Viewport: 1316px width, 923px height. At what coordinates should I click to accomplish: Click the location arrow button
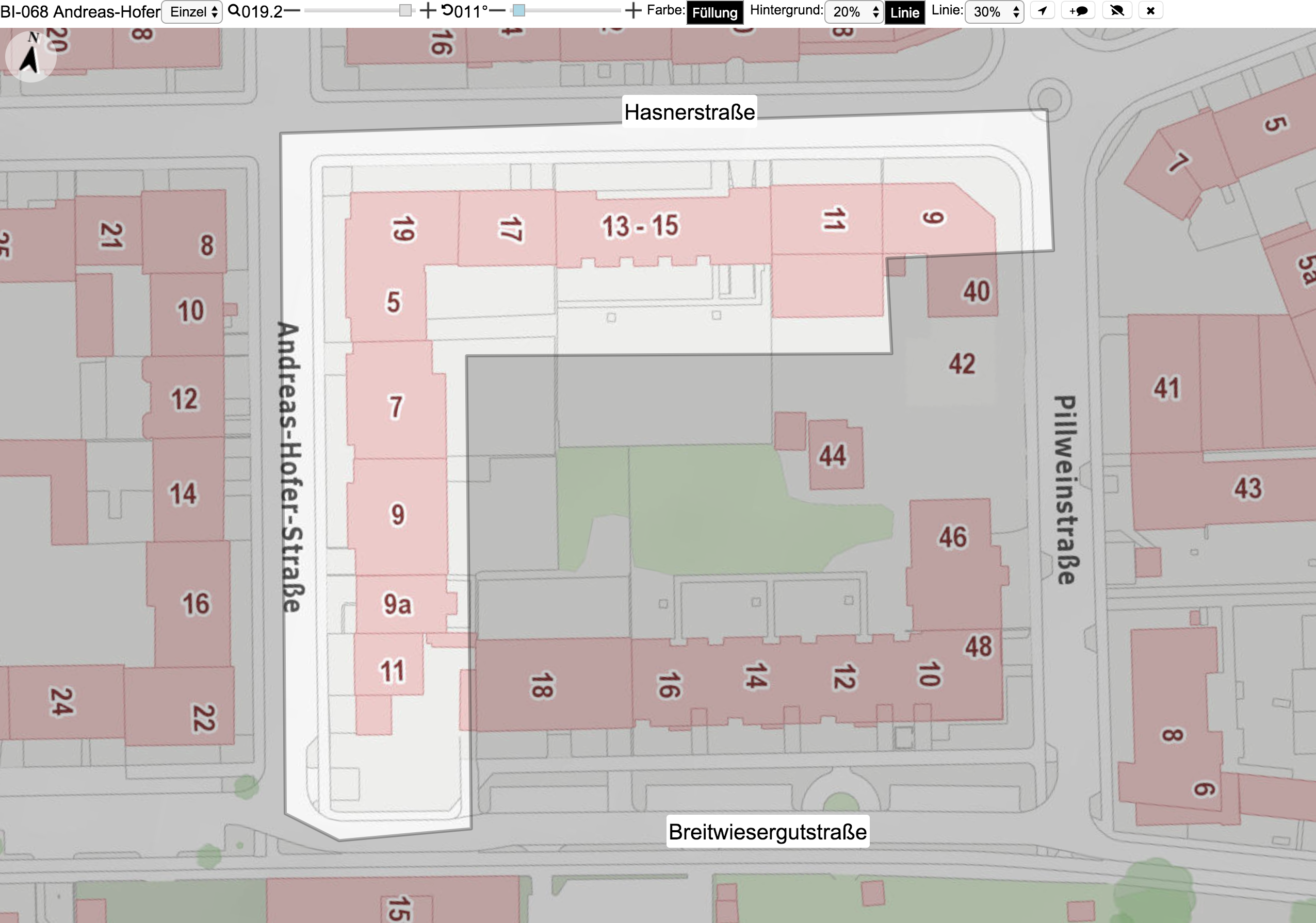[1042, 11]
